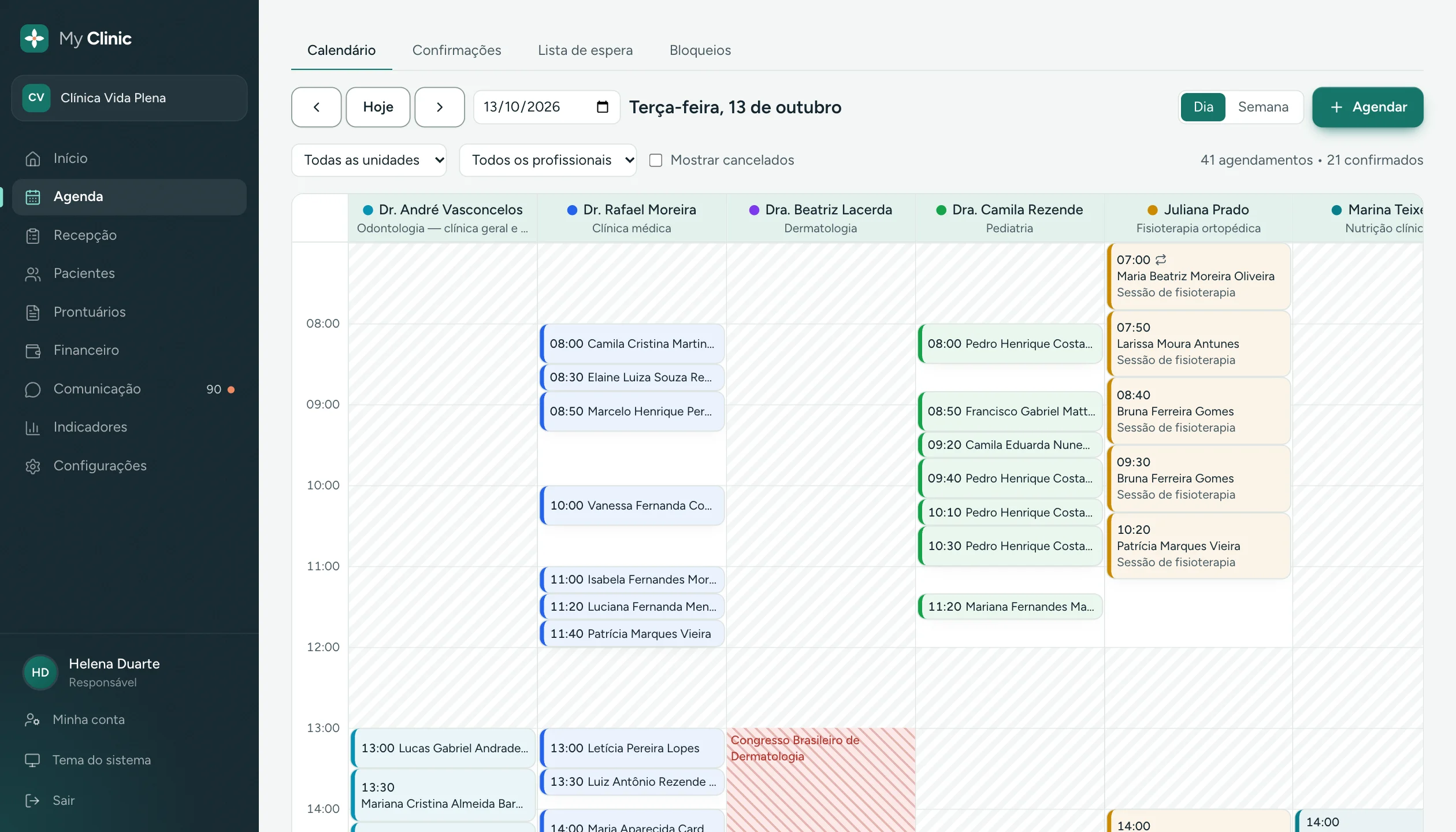Open Financeiro wallet icon in sidebar
The width and height of the screenshot is (1456, 832).
33,351
